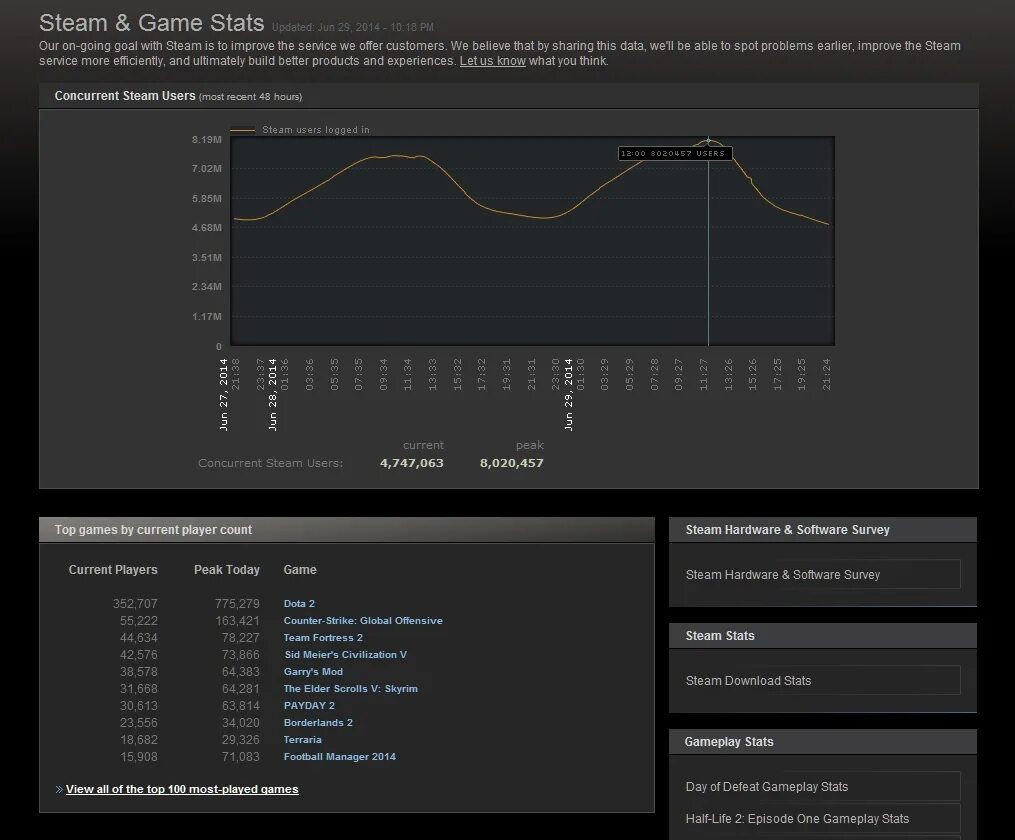Screen dimensions: 1015x840
Task: Open the Borderlands 2 link
Action: coord(318,722)
